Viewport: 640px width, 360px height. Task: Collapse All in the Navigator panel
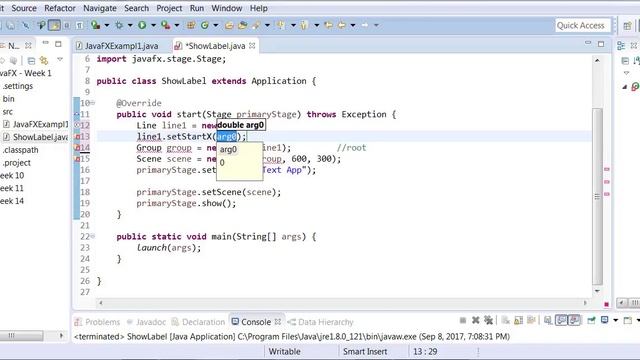click(31, 61)
